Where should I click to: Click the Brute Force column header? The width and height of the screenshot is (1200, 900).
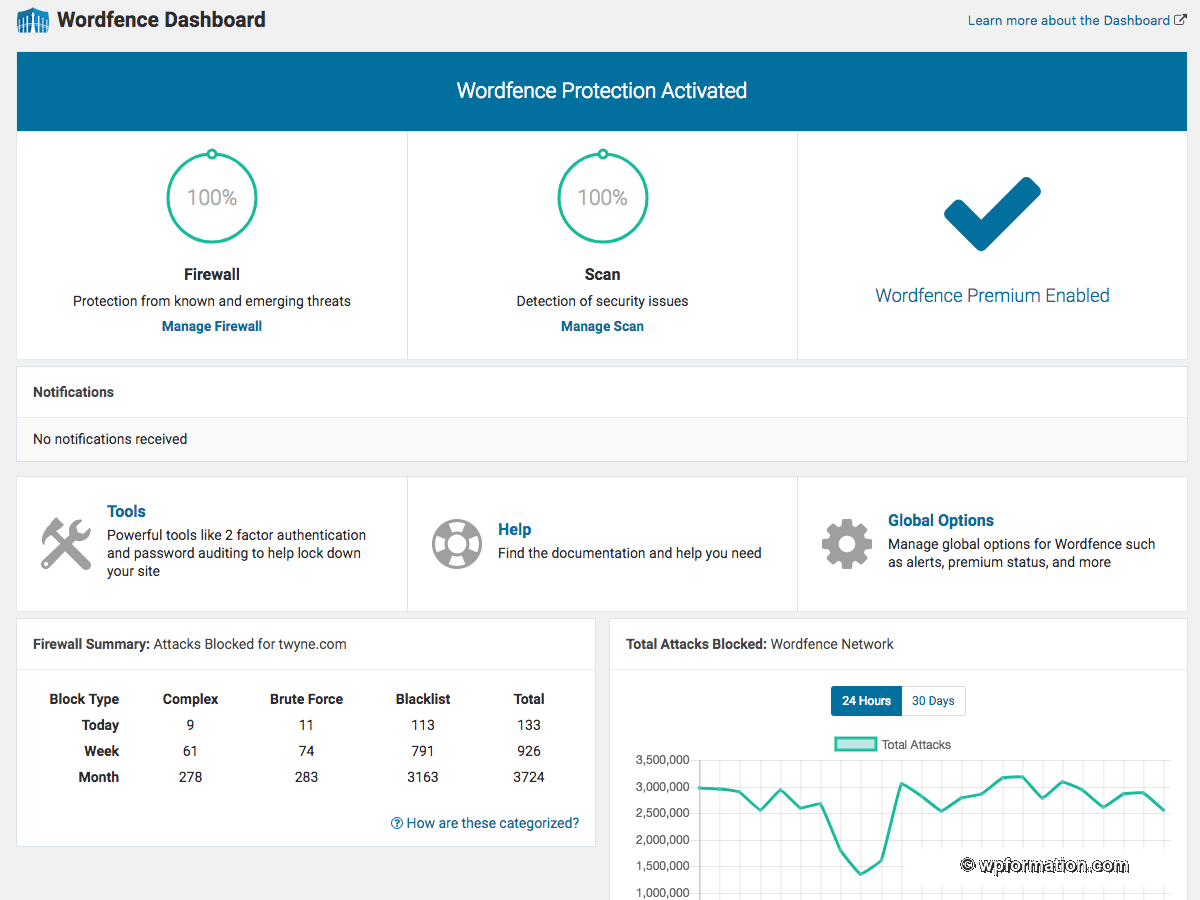[x=306, y=699]
